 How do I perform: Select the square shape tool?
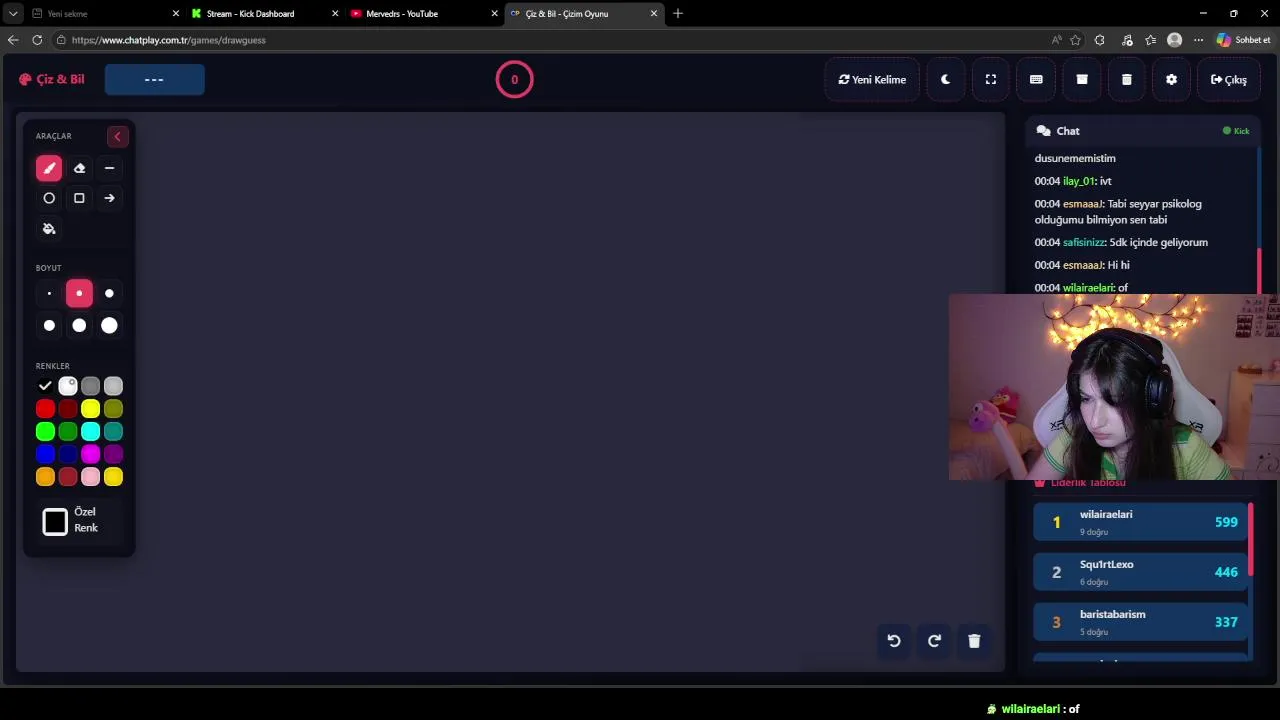79,198
